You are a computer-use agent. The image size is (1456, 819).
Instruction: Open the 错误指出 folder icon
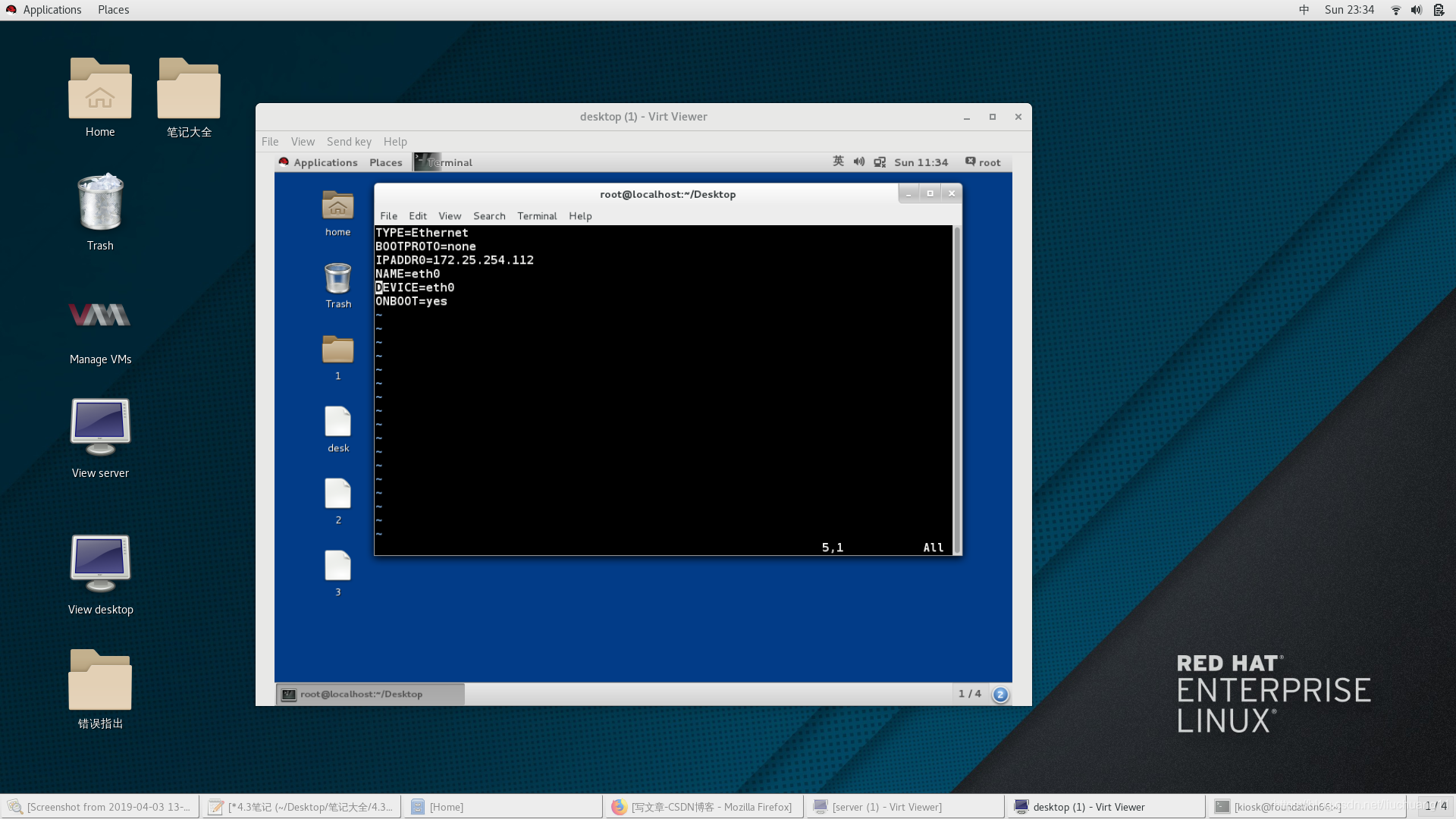coord(100,679)
